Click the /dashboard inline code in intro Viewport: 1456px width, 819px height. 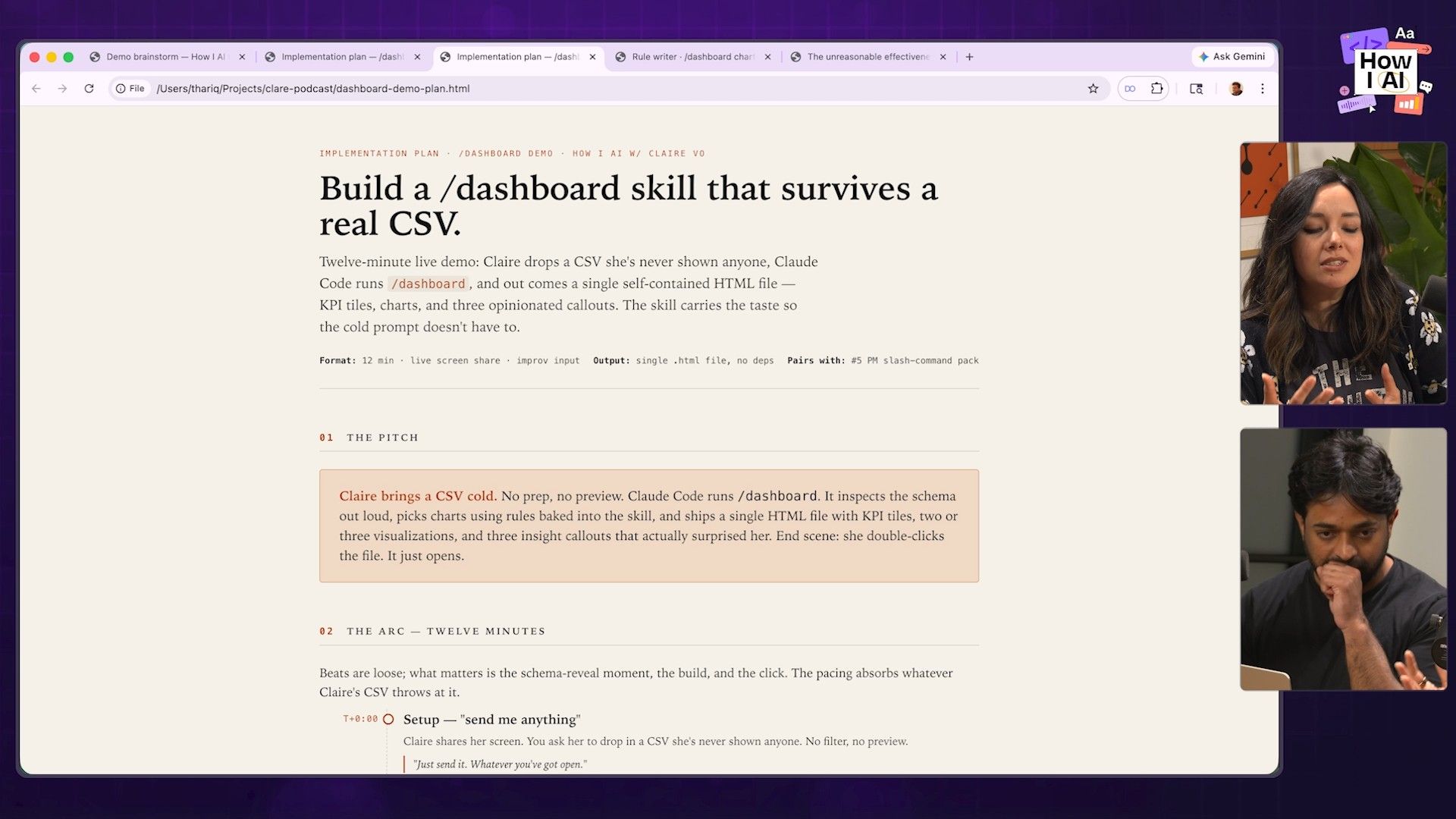(x=428, y=284)
